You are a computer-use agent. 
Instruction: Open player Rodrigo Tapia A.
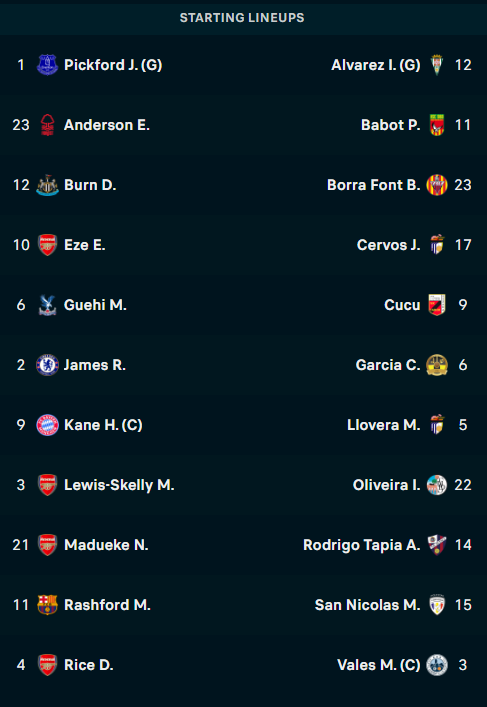(x=362, y=545)
